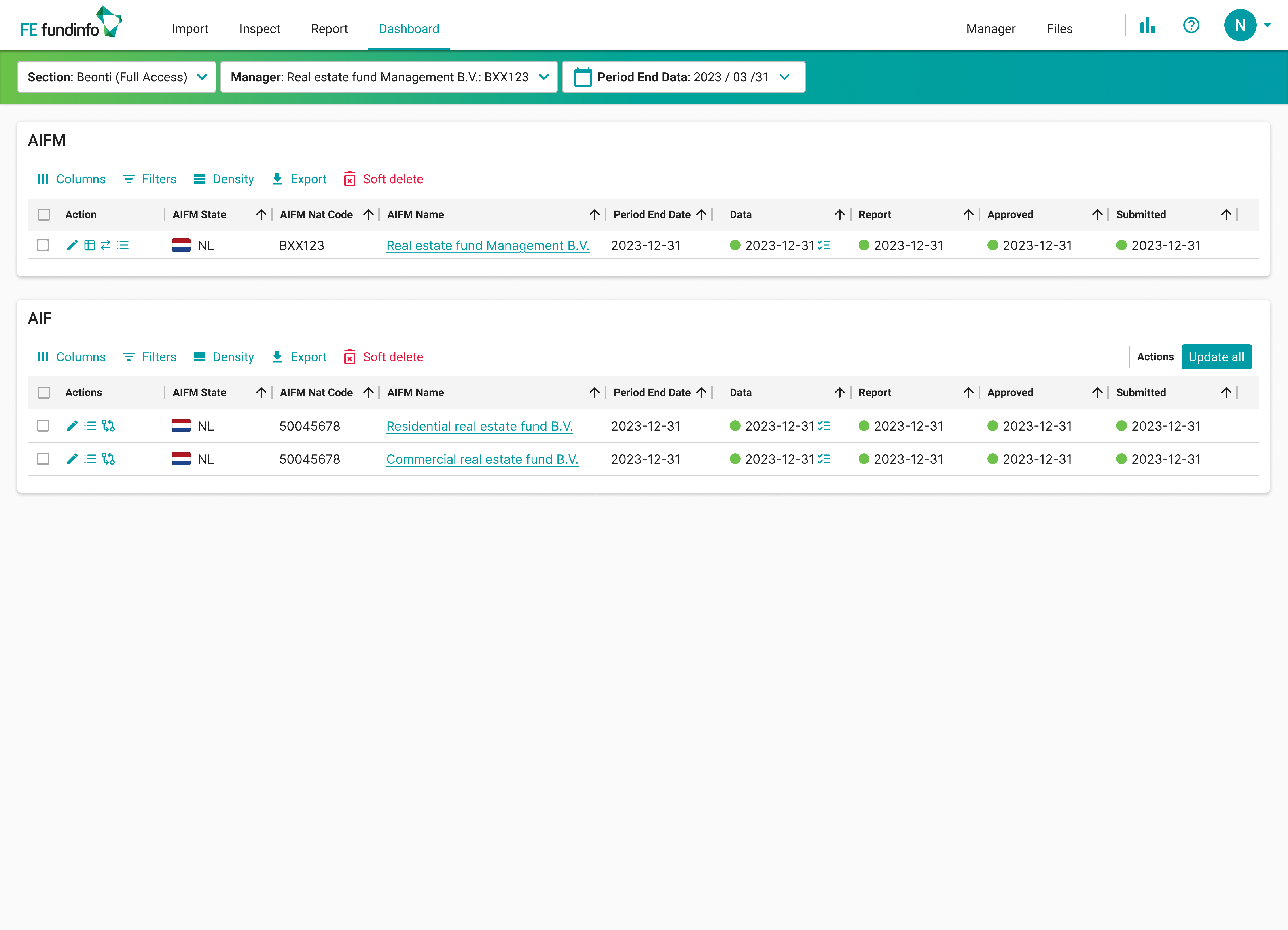Click Density in the AIF toolbar

[x=224, y=357]
